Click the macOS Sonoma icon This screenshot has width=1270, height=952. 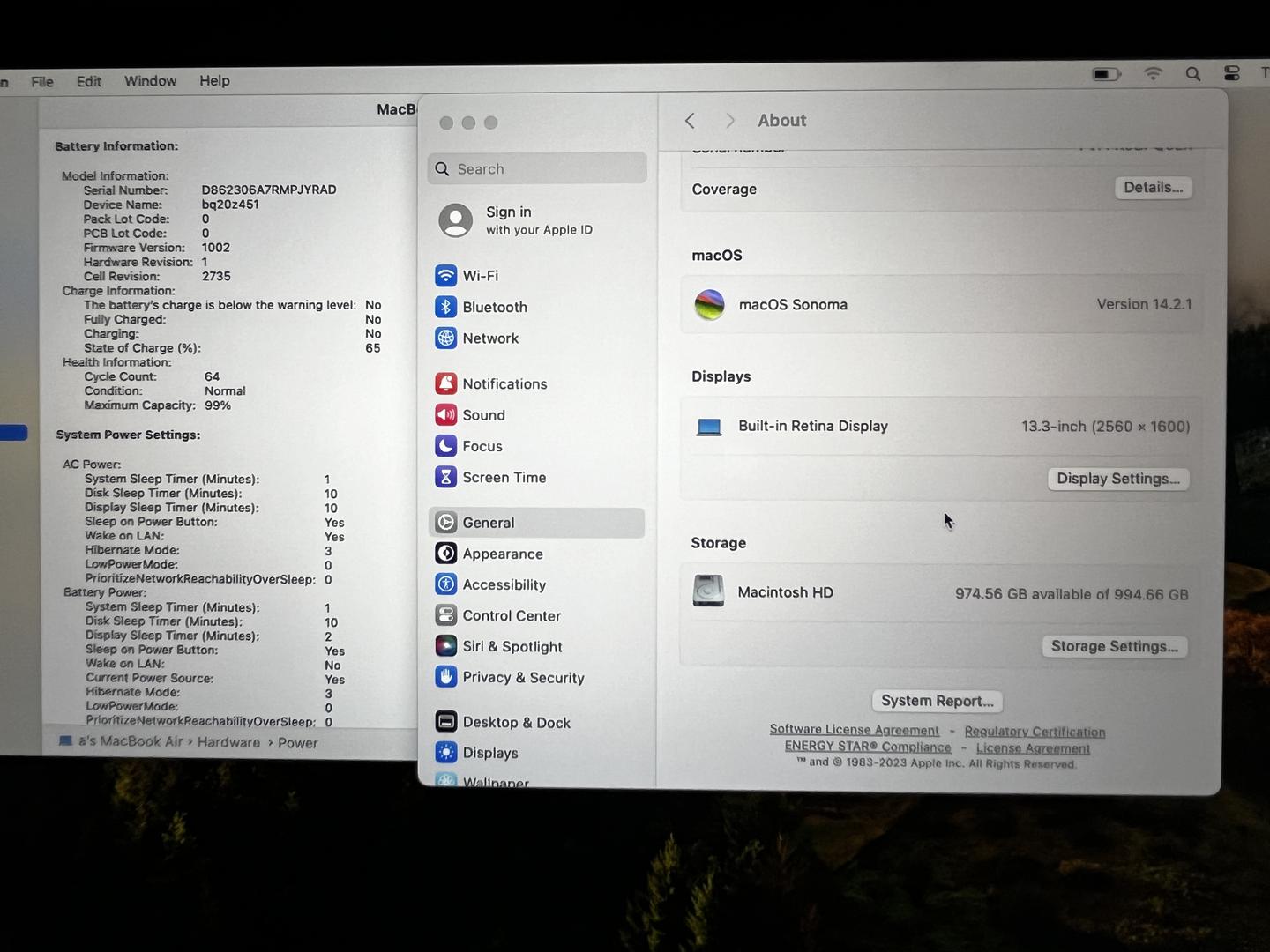click(709, 305)
